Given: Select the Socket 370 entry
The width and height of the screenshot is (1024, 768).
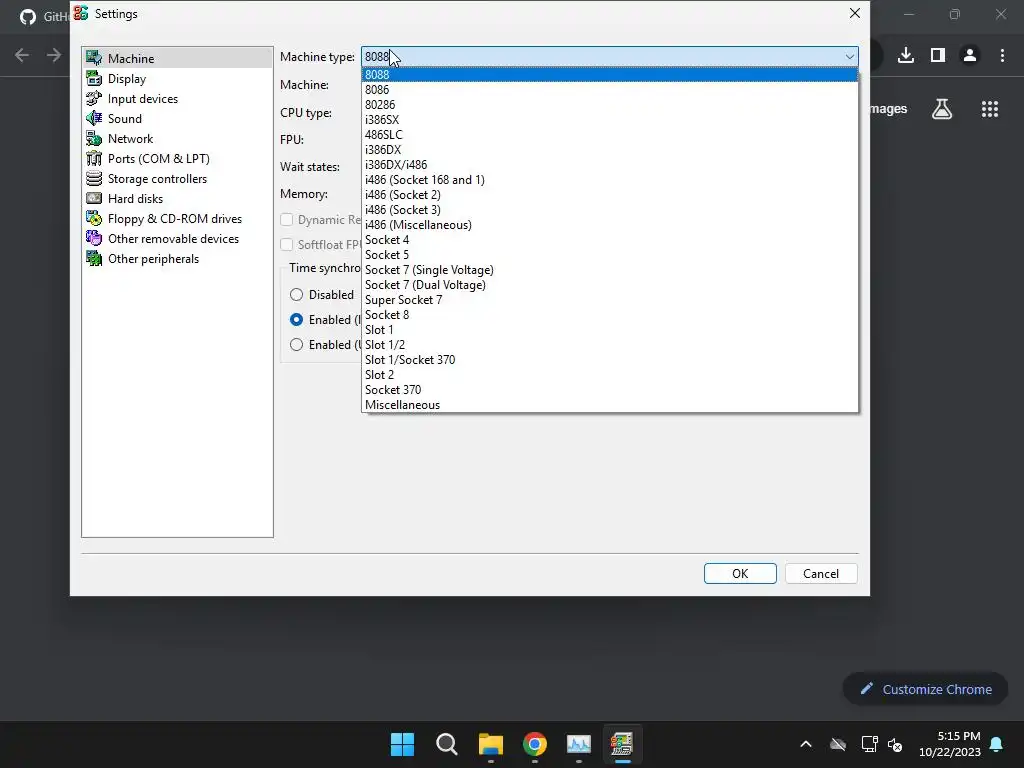Looking at the screenshot, I should (609, 390).
